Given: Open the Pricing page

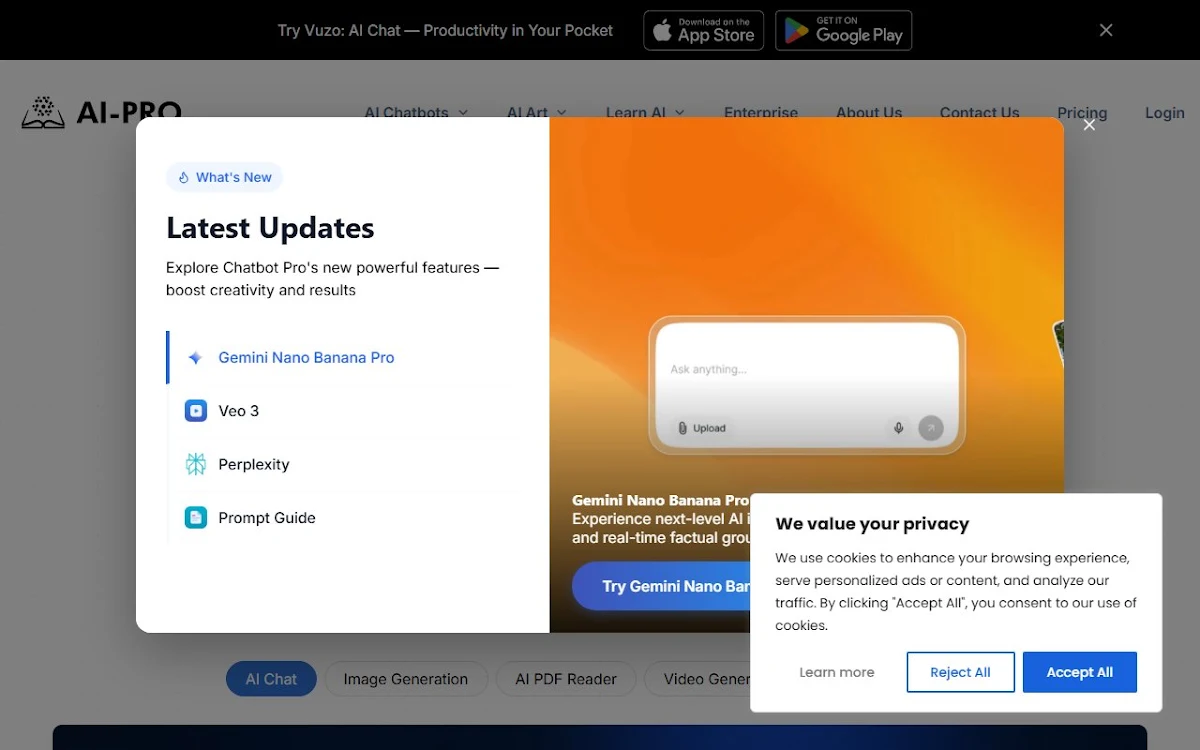Looking at the screenshot, I should [x=1082, y=113].
